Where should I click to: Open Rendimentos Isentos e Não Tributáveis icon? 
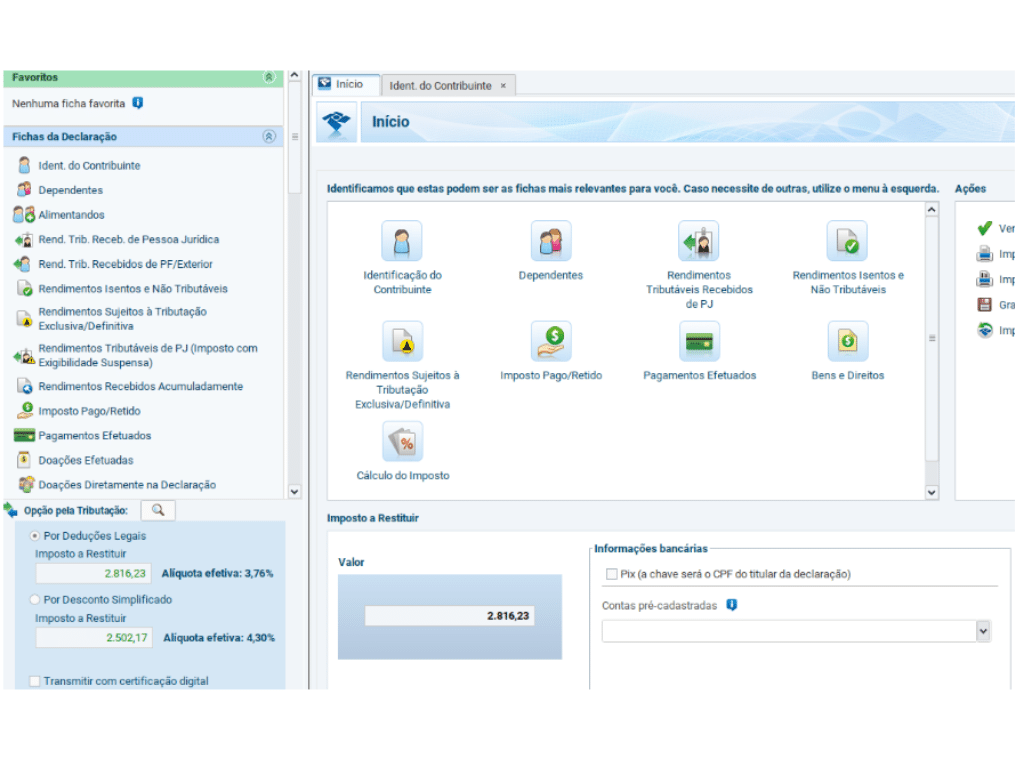tap(847, 242)
